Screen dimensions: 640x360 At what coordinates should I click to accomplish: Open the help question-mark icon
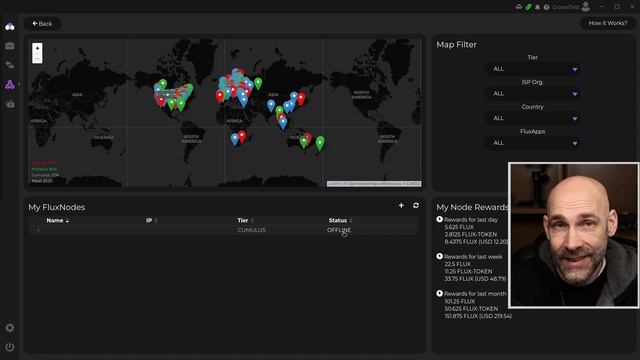[547, 7]
